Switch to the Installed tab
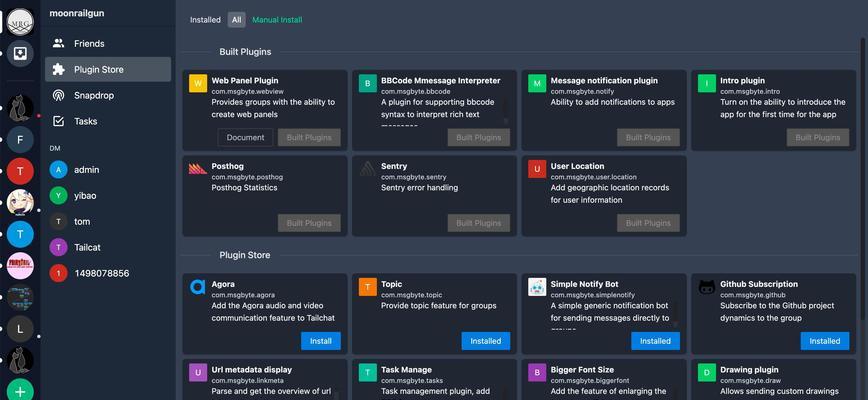Viewport: 868px width, 400px height. (x=205, y=20)
